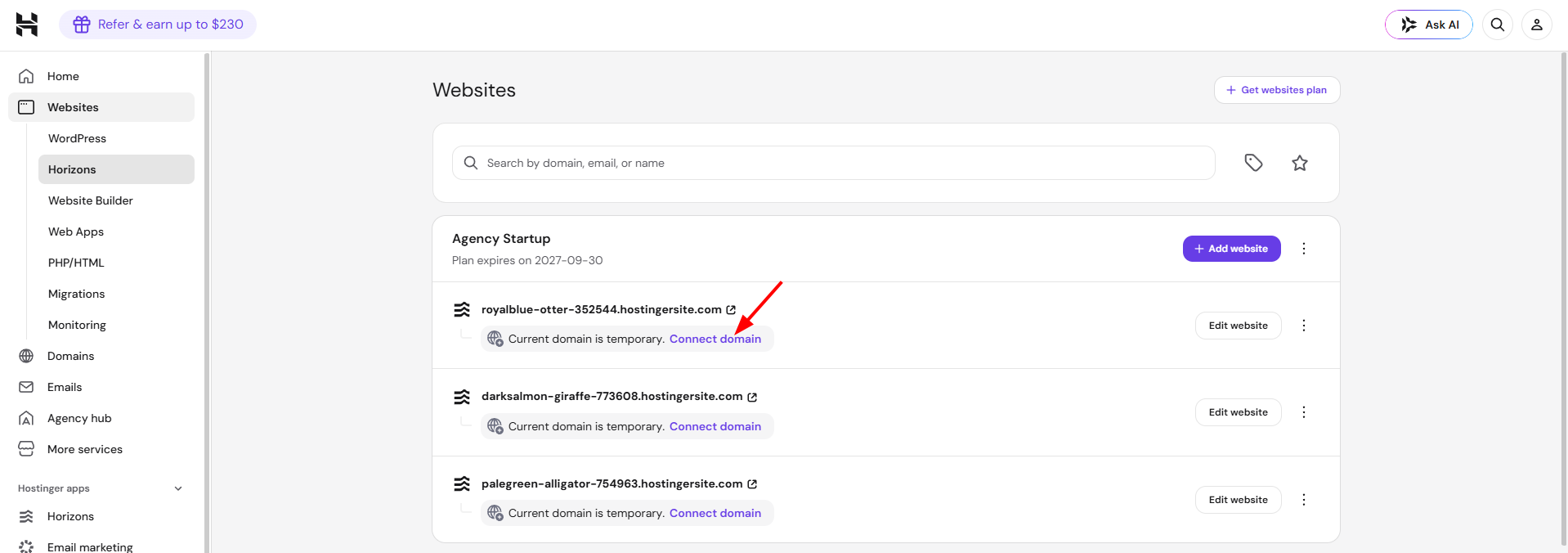Open palegreen-alligator-754963.hostingersite.com site link
Image resolution: width=1568 pixels, height=553 pixels.
612,483
